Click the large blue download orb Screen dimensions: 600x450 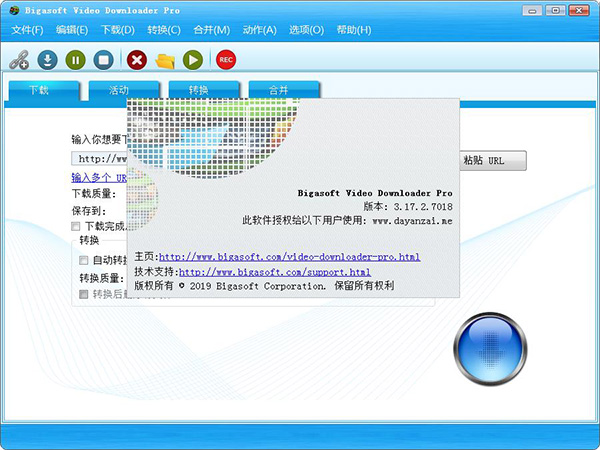490,349
